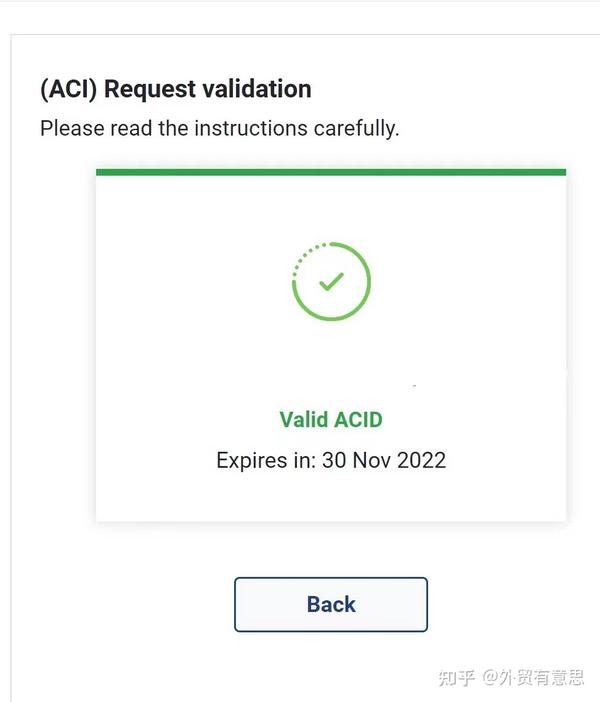Viewport: 600px width, 702px height.
Task: Click the word "validation" in the heading
Action: (x=256, y=89)
